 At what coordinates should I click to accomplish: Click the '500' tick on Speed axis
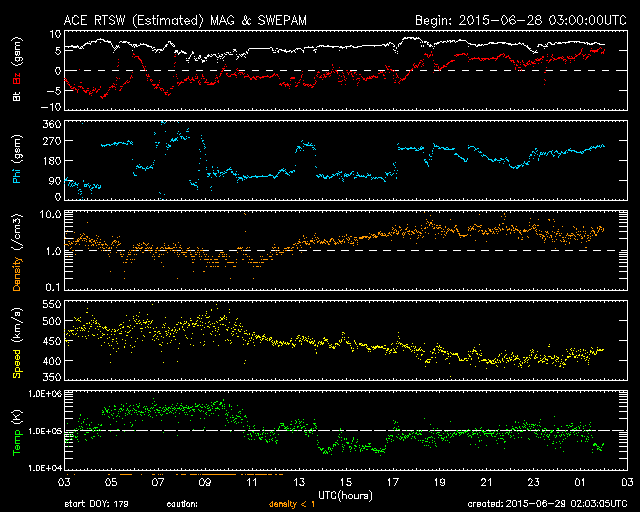pos(52,321)
